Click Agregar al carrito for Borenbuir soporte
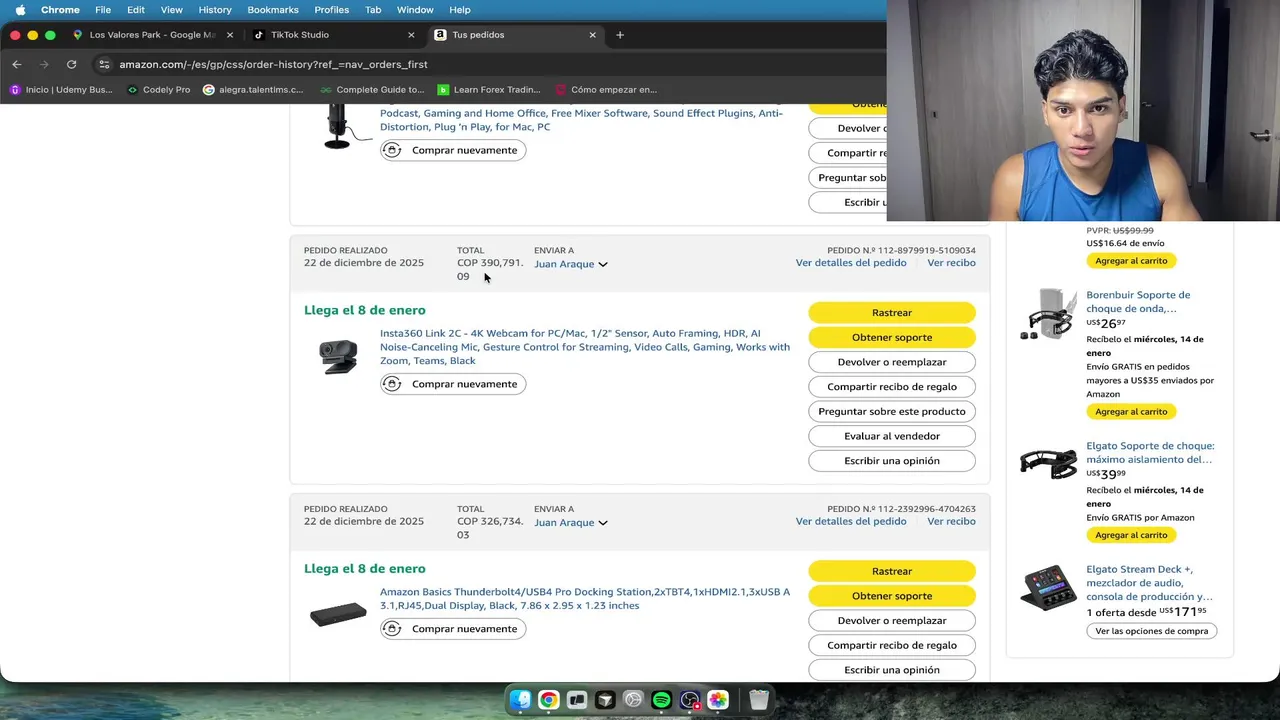1280x720 pixels. 1131,412
